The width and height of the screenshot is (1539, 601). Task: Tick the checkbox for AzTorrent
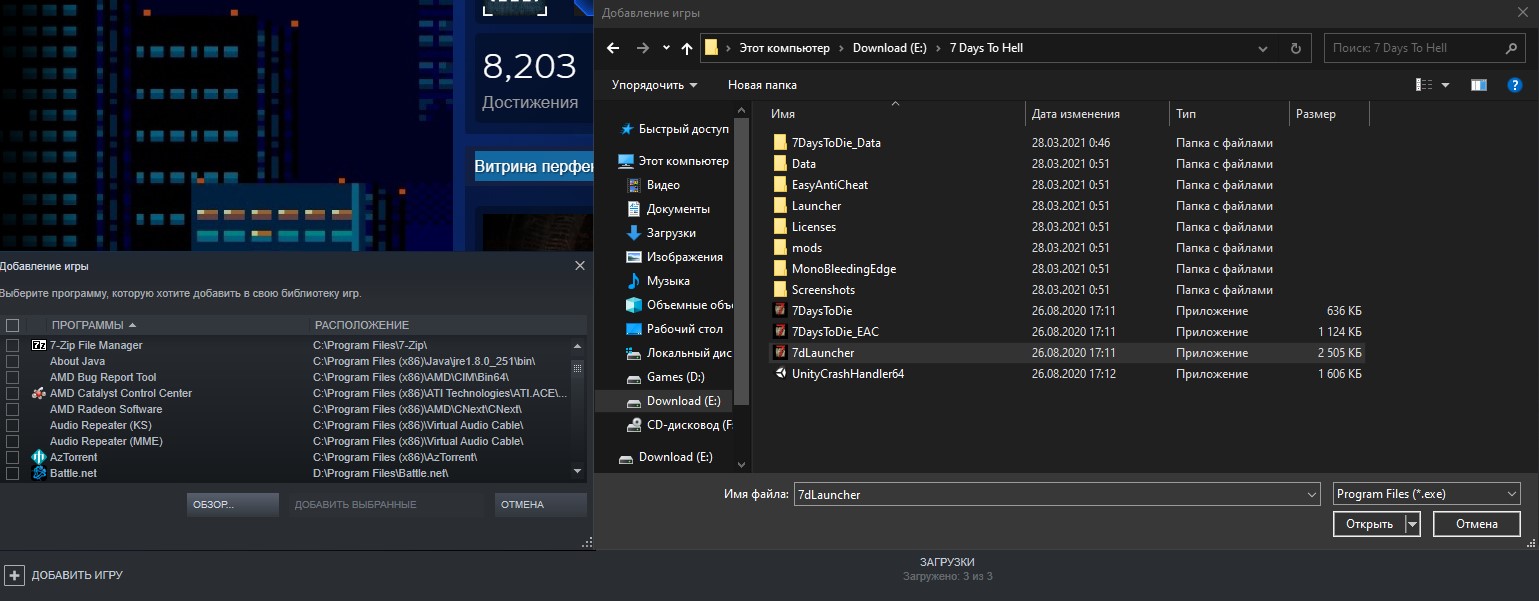click(12, 457)
